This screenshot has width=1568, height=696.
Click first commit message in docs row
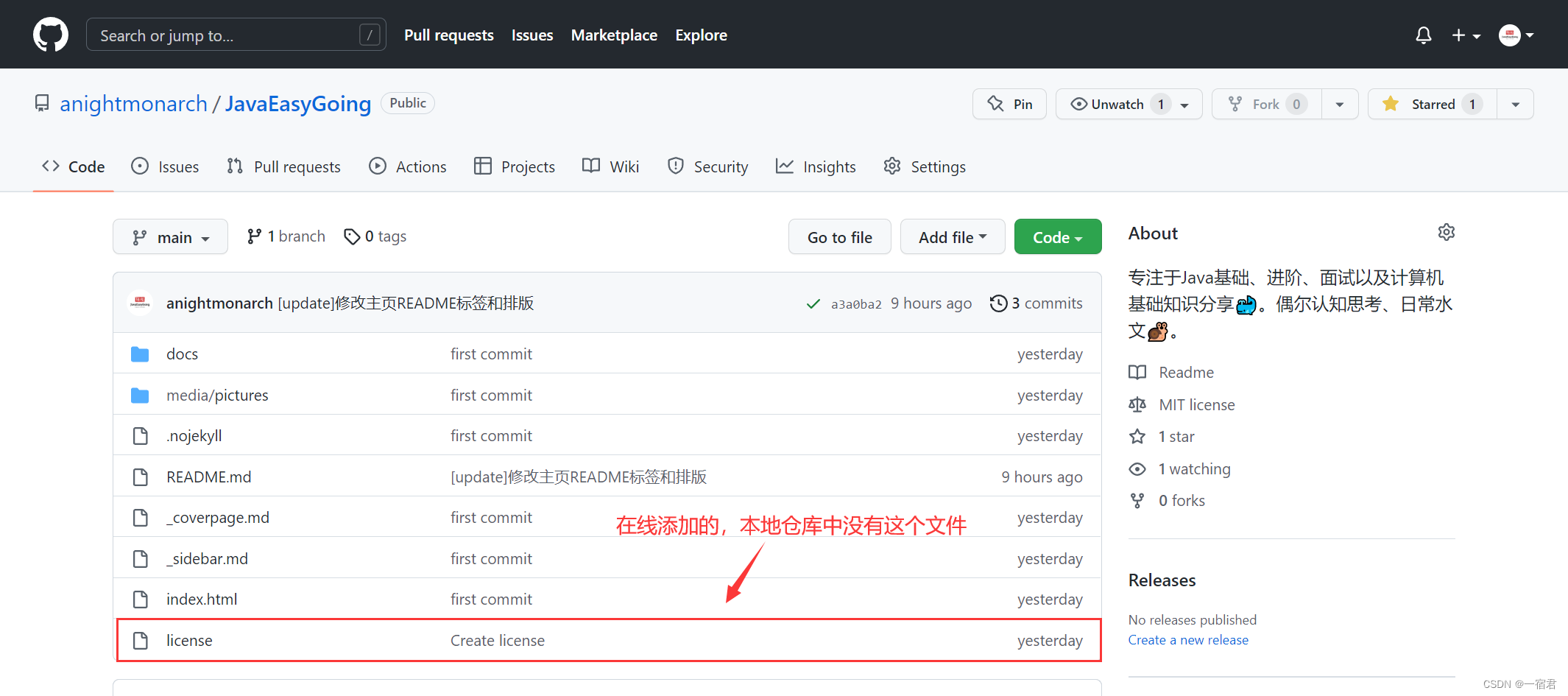tap(491, 354)
